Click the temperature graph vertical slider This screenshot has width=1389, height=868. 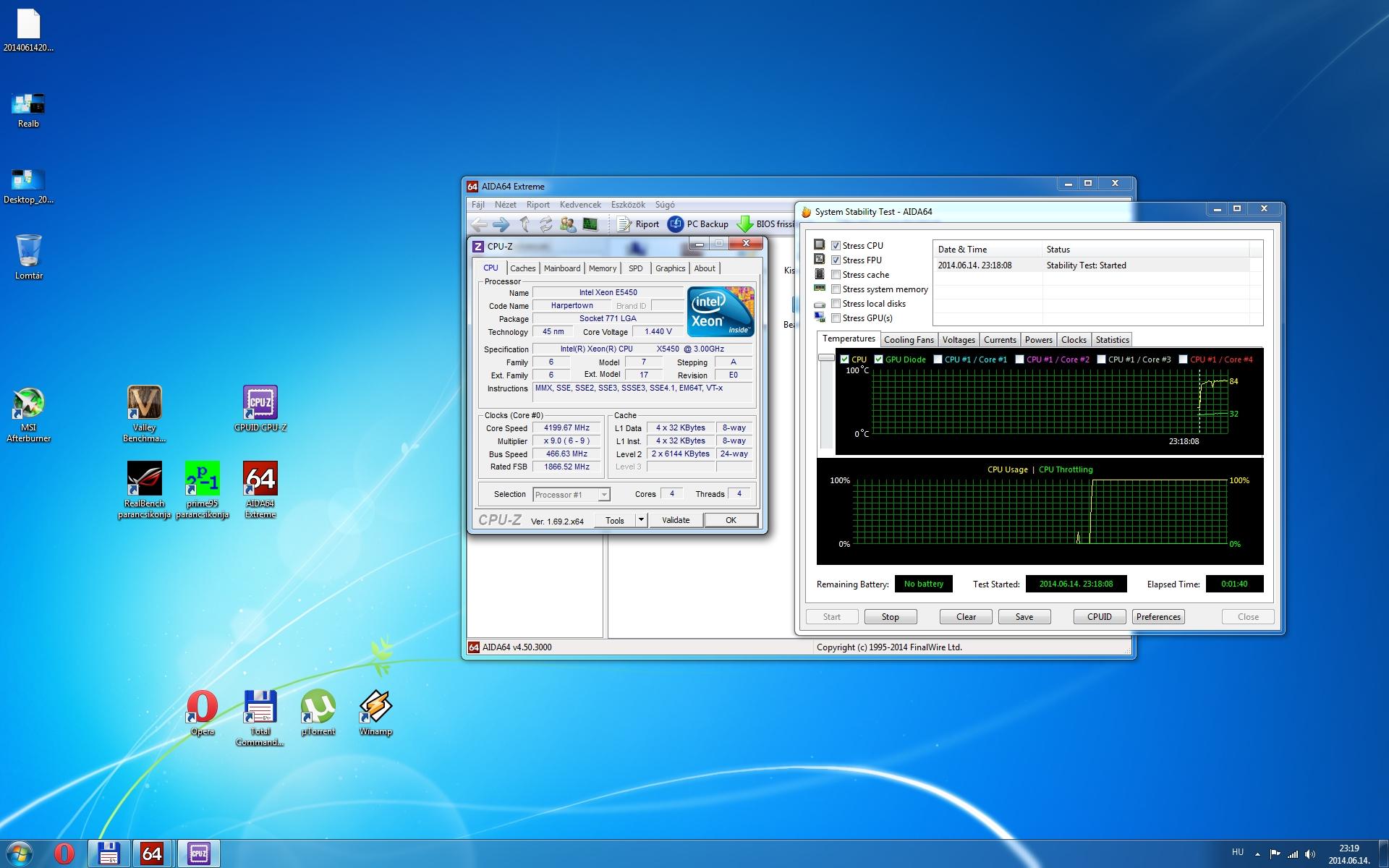pos(826,357)
